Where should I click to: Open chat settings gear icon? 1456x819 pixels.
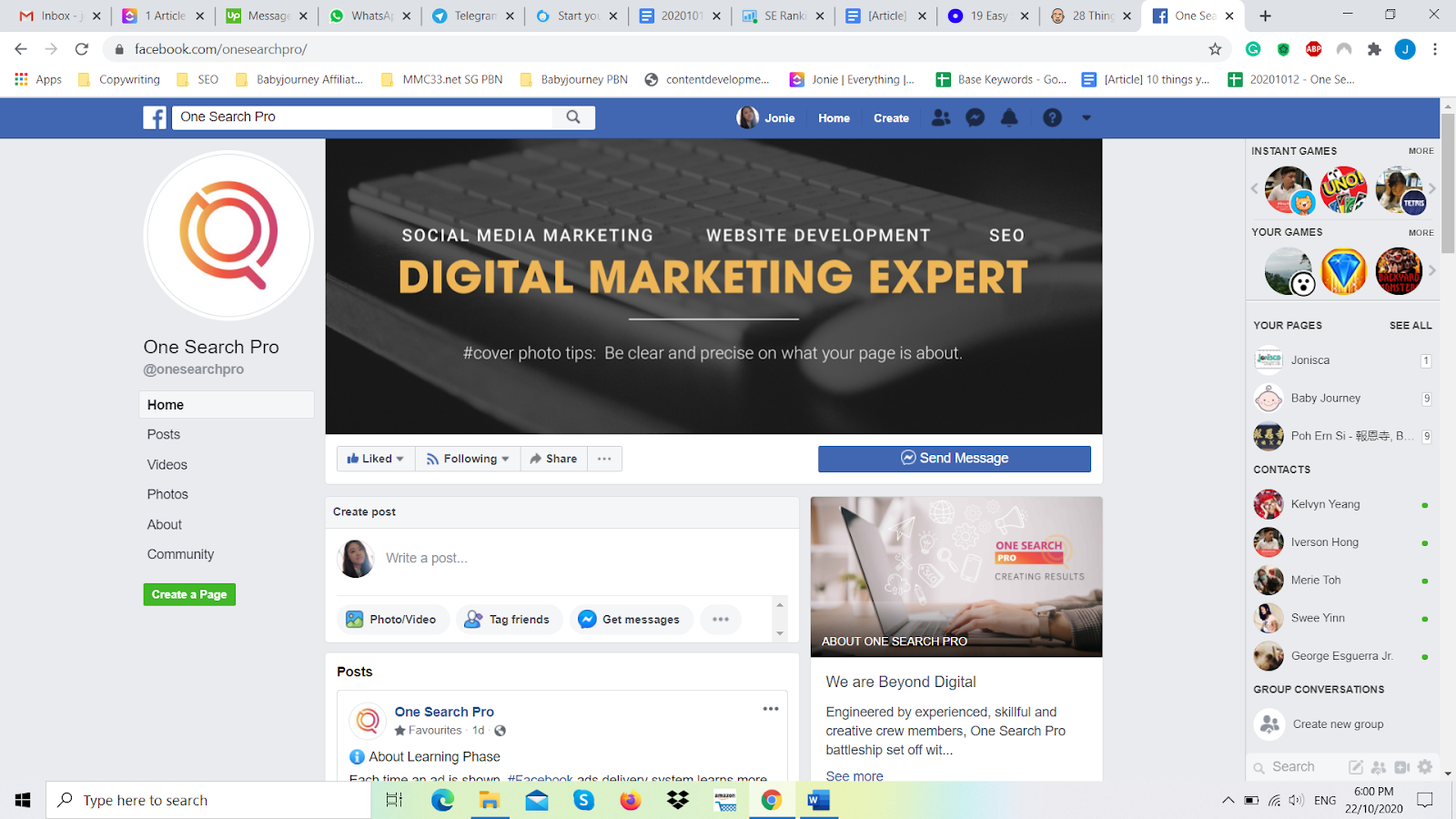pyautogui.click(x=1425, y=767)
